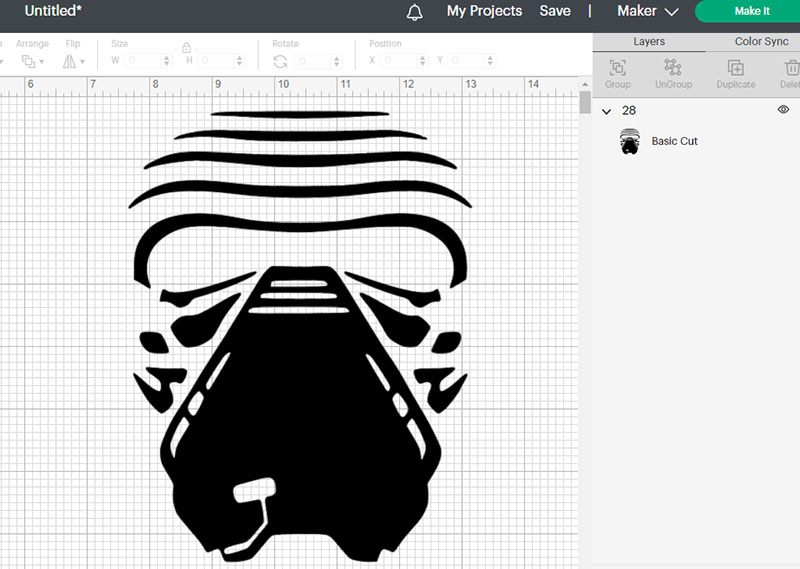Open the notifications bell
The width and height of the screenshot is (800, 569).
(414, 12)
